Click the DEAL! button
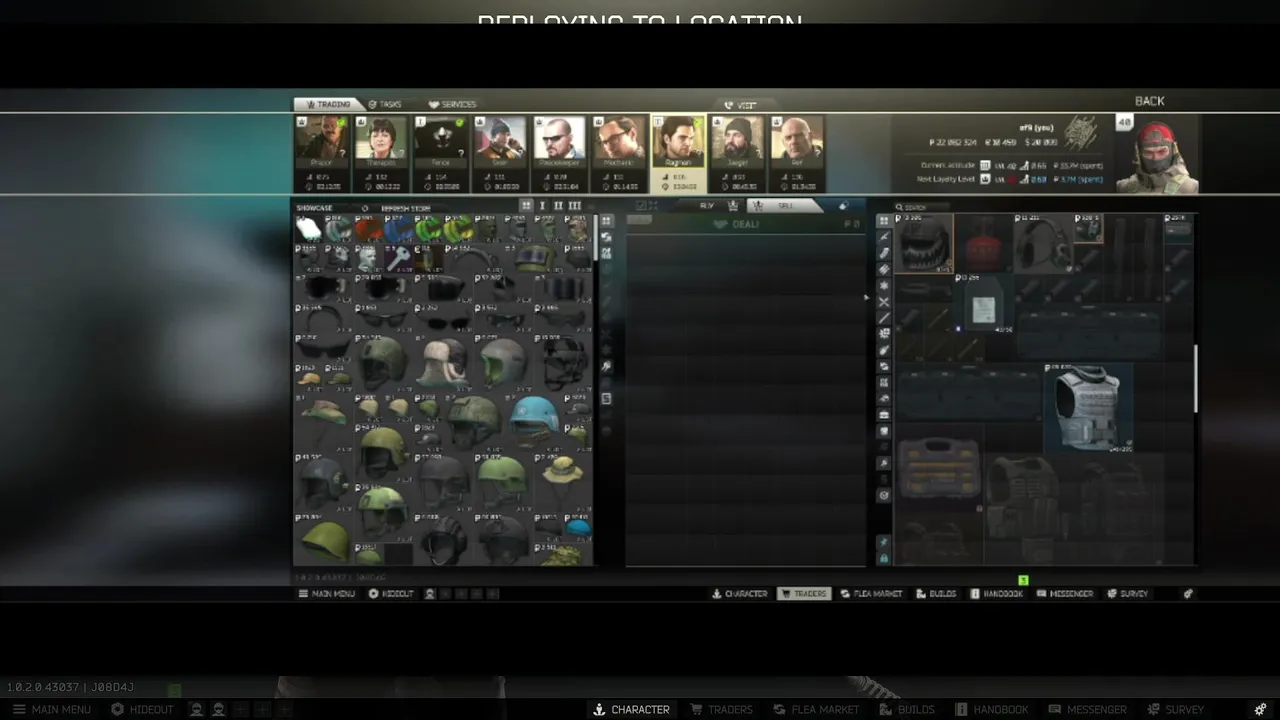The height and width of the screenshot is (720, 1280). (x=736, y=225)
